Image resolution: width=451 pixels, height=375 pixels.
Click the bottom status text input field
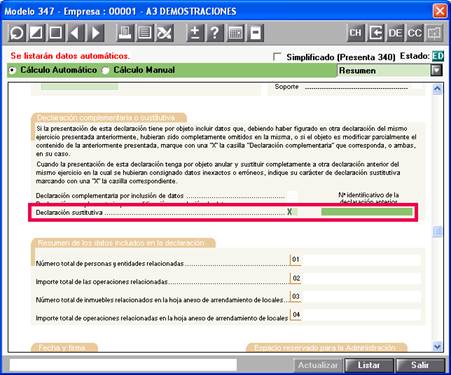point(123,365)
